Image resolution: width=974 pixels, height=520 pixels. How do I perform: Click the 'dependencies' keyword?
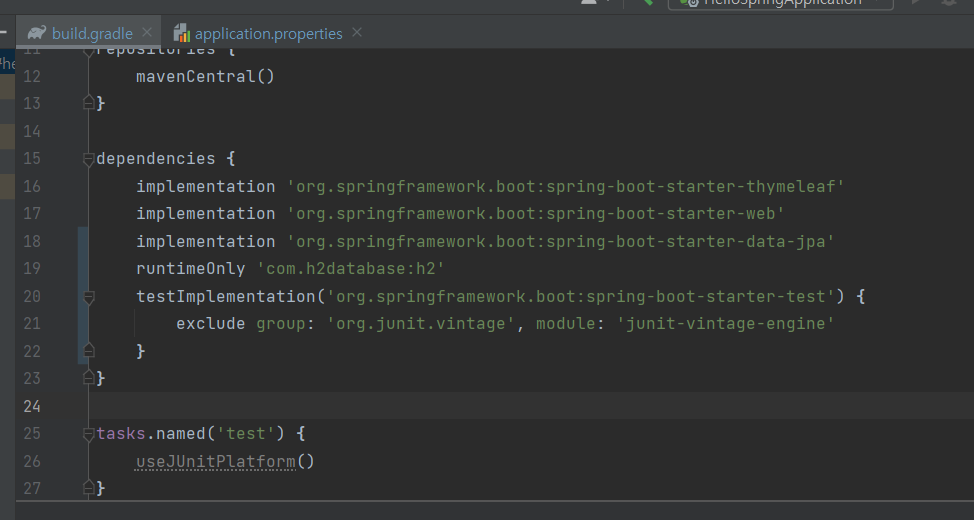click(155, 158)
